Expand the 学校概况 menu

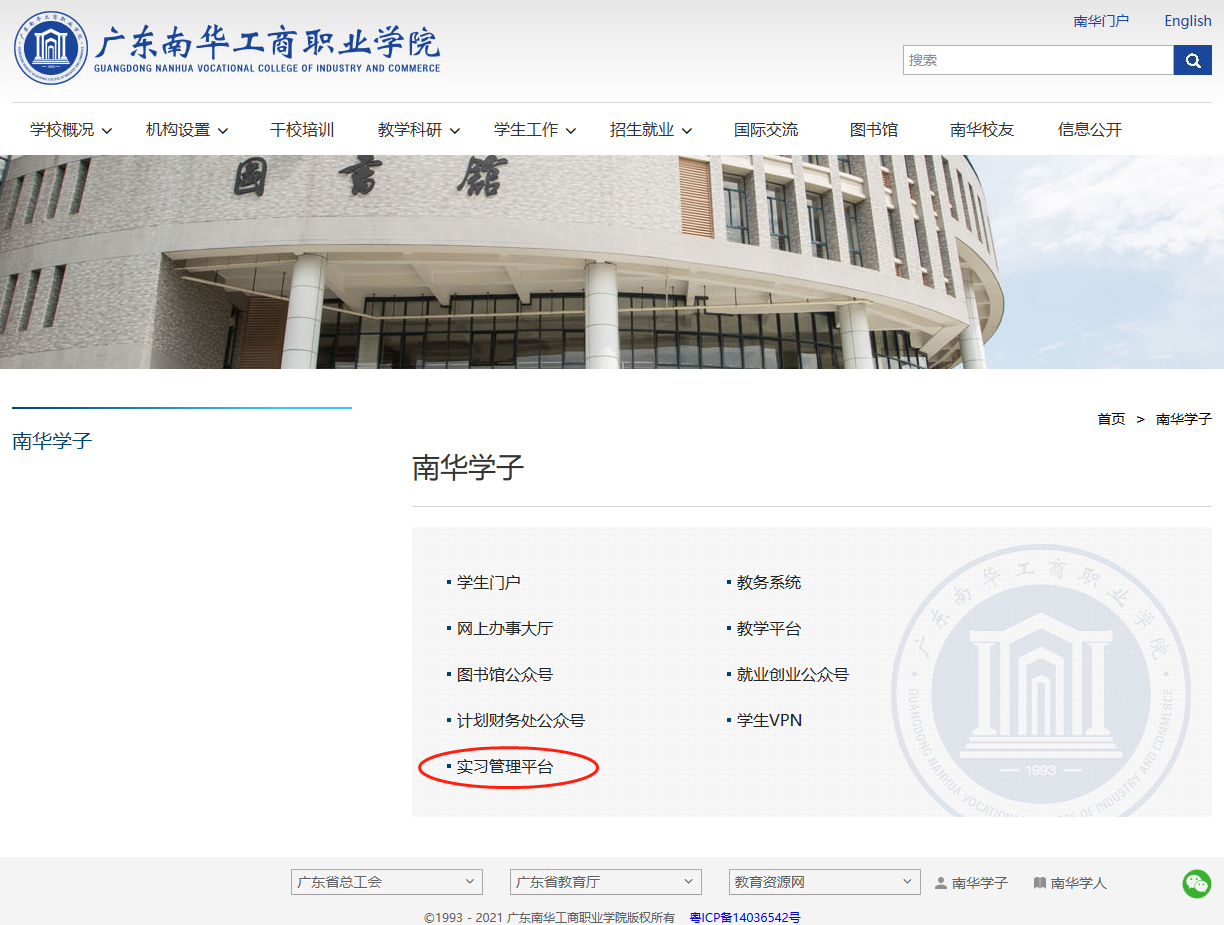point(71,130)
